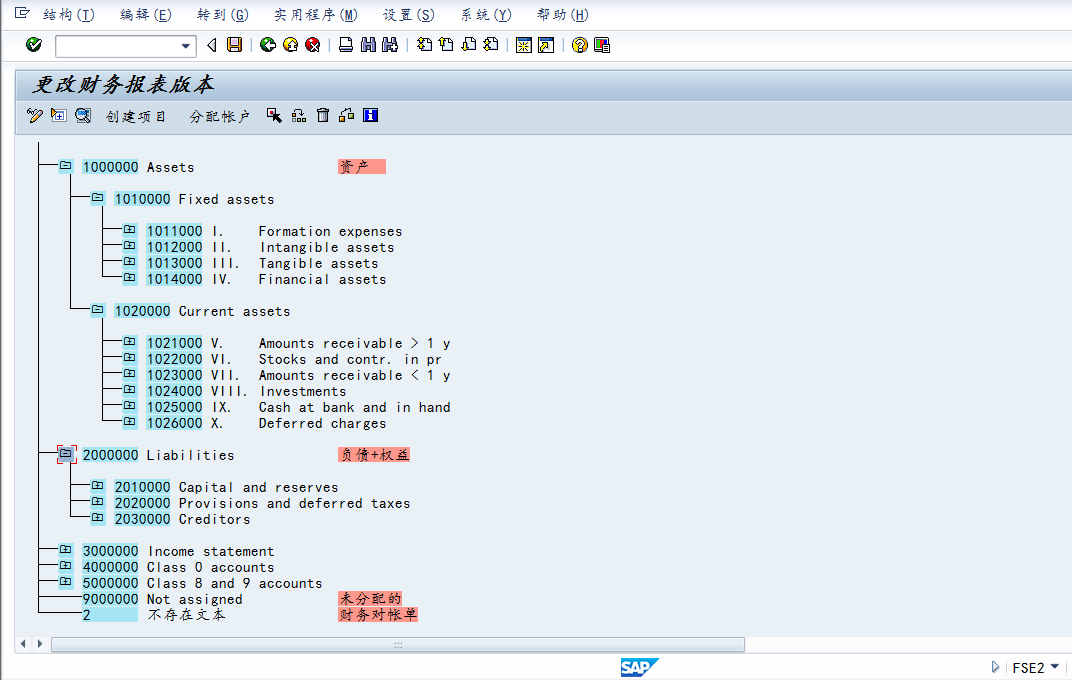Select the 1026000 Deferred charges item

tap(267, 424)
